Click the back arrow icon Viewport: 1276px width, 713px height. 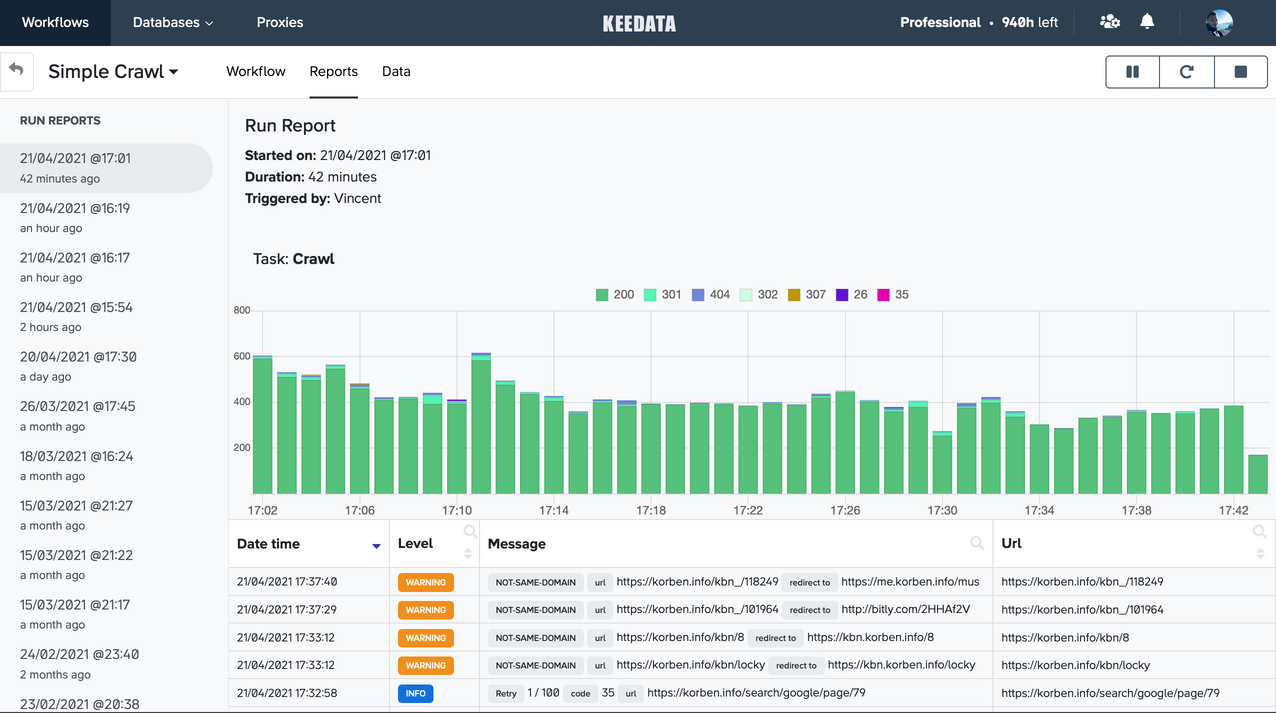coord(15,71)
